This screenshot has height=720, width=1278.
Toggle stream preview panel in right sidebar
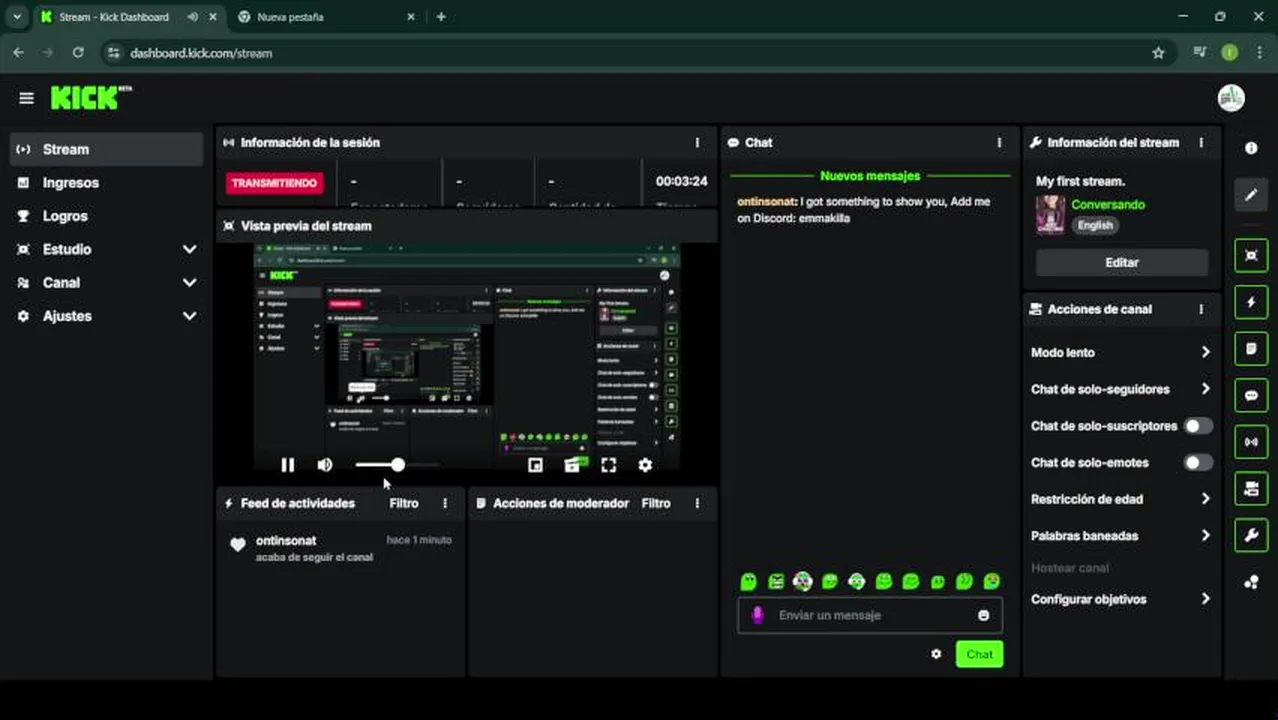click(x=1251, y=255)
